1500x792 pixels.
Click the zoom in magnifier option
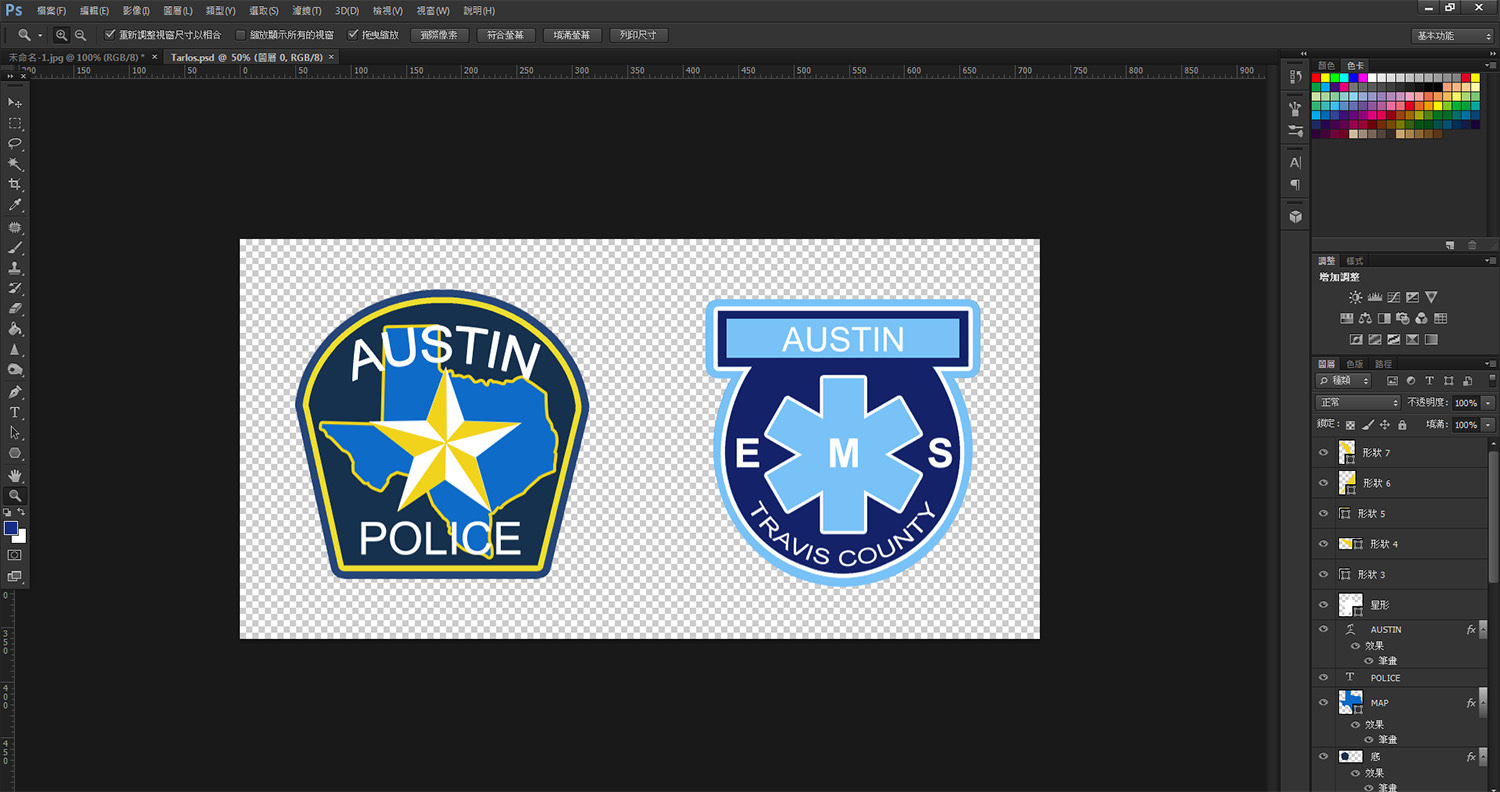click(62, 35)
